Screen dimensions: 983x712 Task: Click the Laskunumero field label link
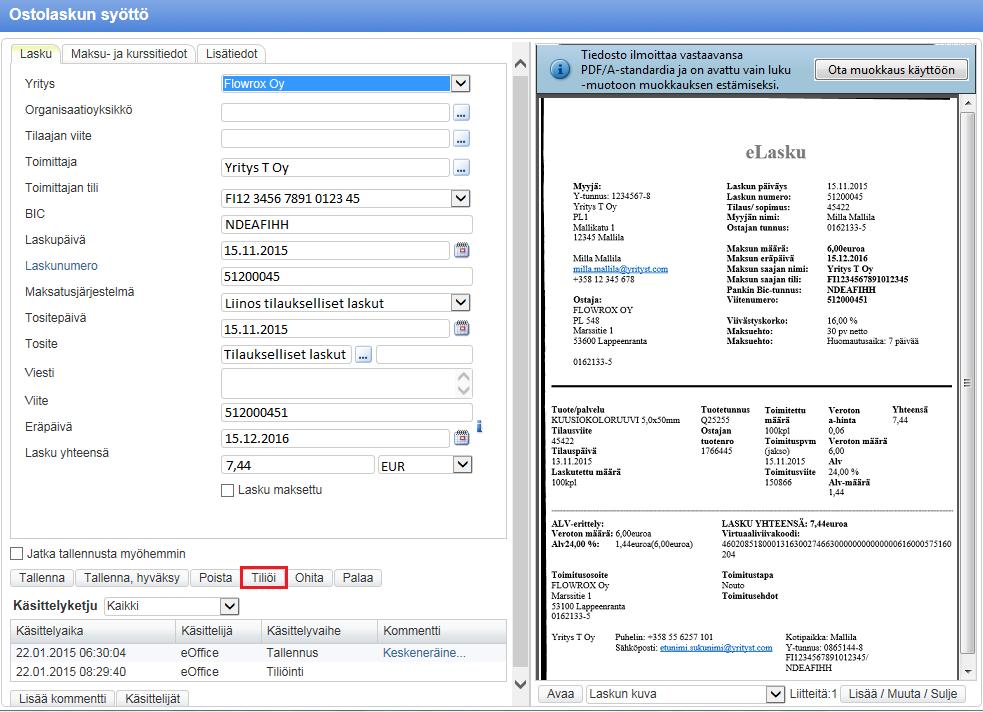tap(61, 266)
